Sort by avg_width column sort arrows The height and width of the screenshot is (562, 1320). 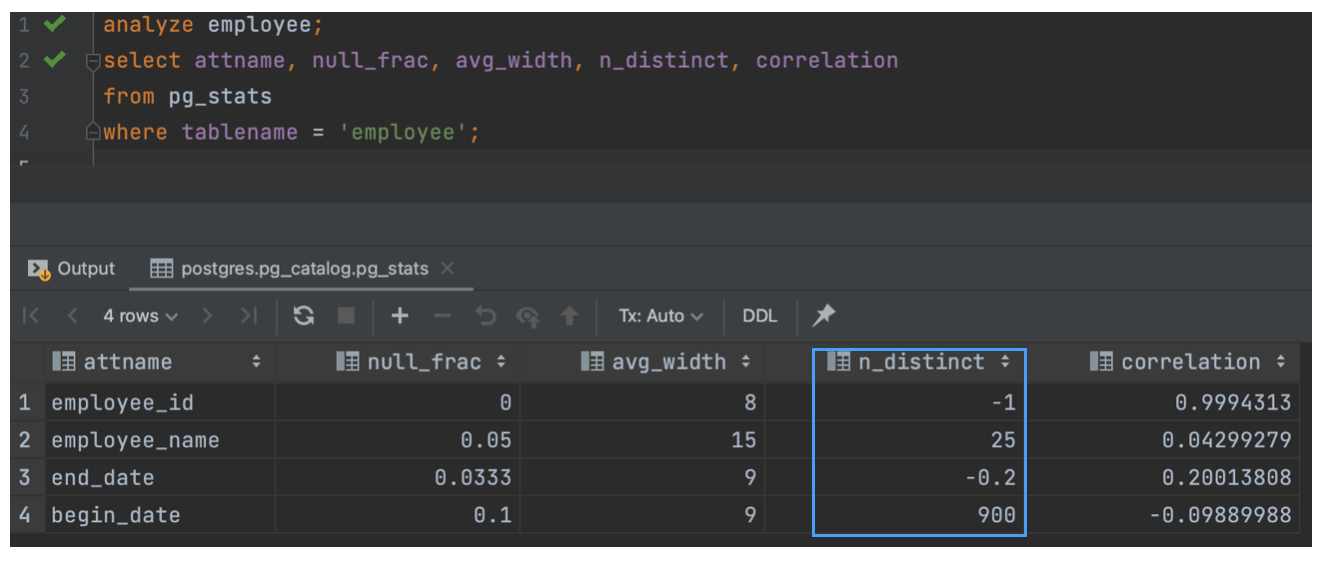[x=746, y=362]
